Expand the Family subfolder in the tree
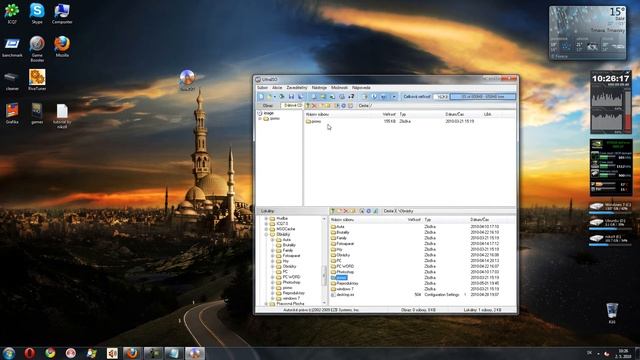Screen dimensions: 640x360 [x=273, y=251]
